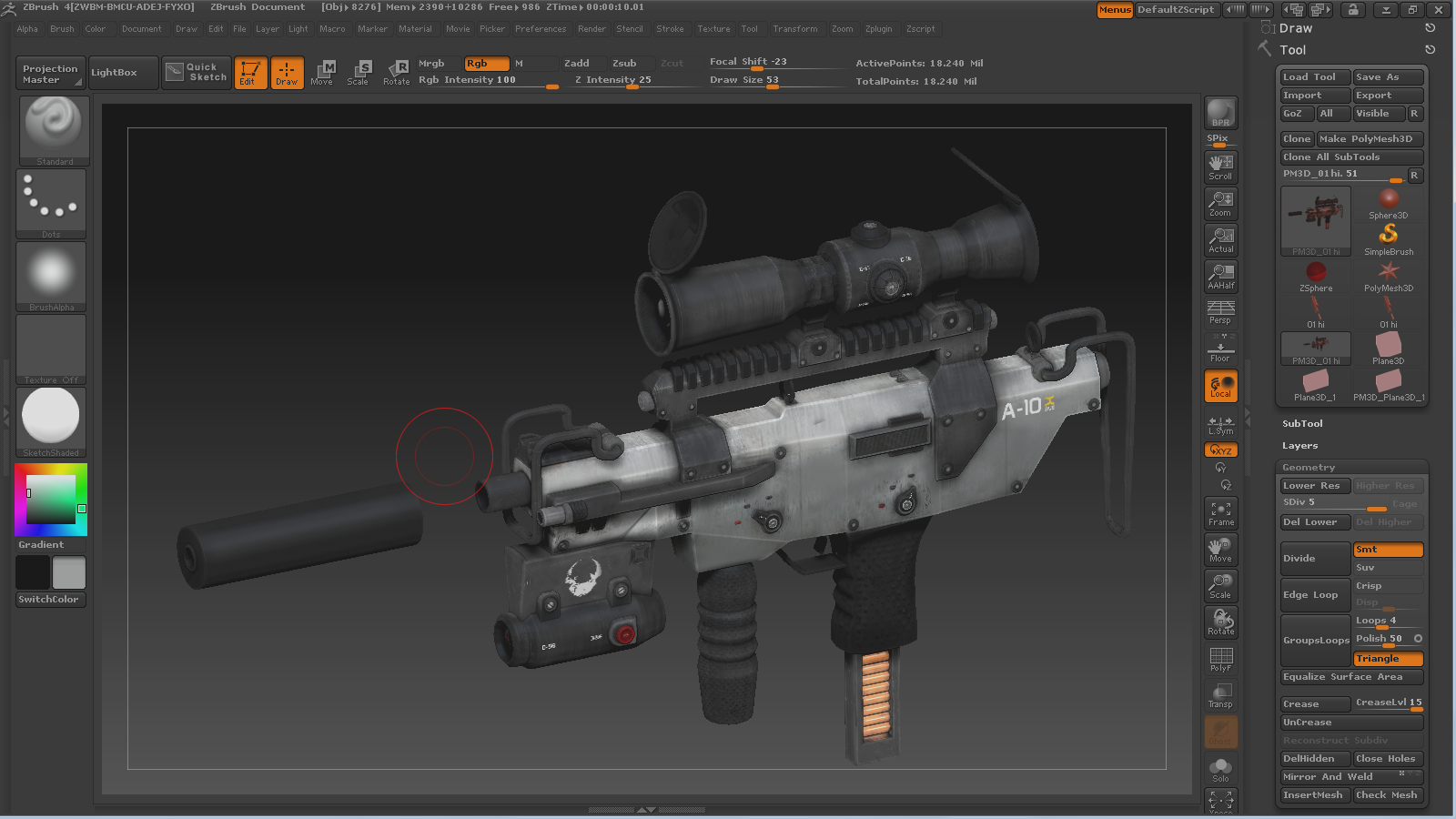
Task: Select the Sphere3D tool thumbnail
Action: point(1388,204)
